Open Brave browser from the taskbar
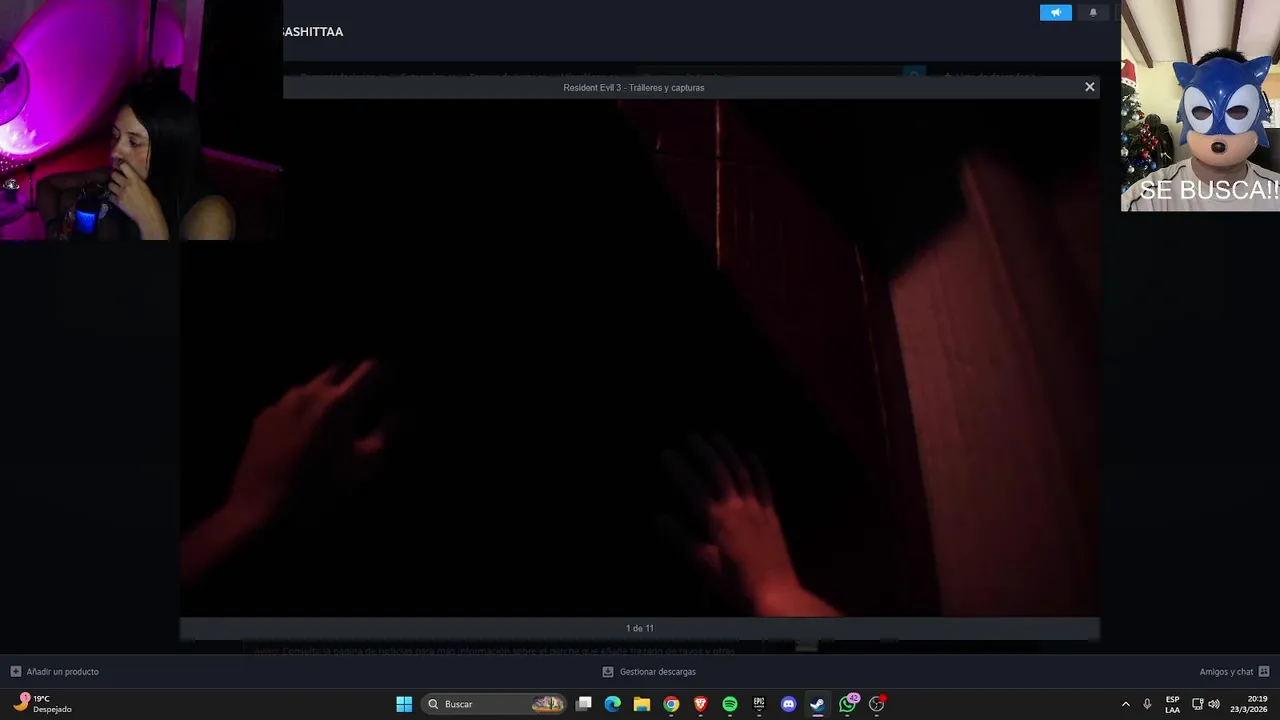This screenshot has width=1280, height=720. tap(701, 704)
